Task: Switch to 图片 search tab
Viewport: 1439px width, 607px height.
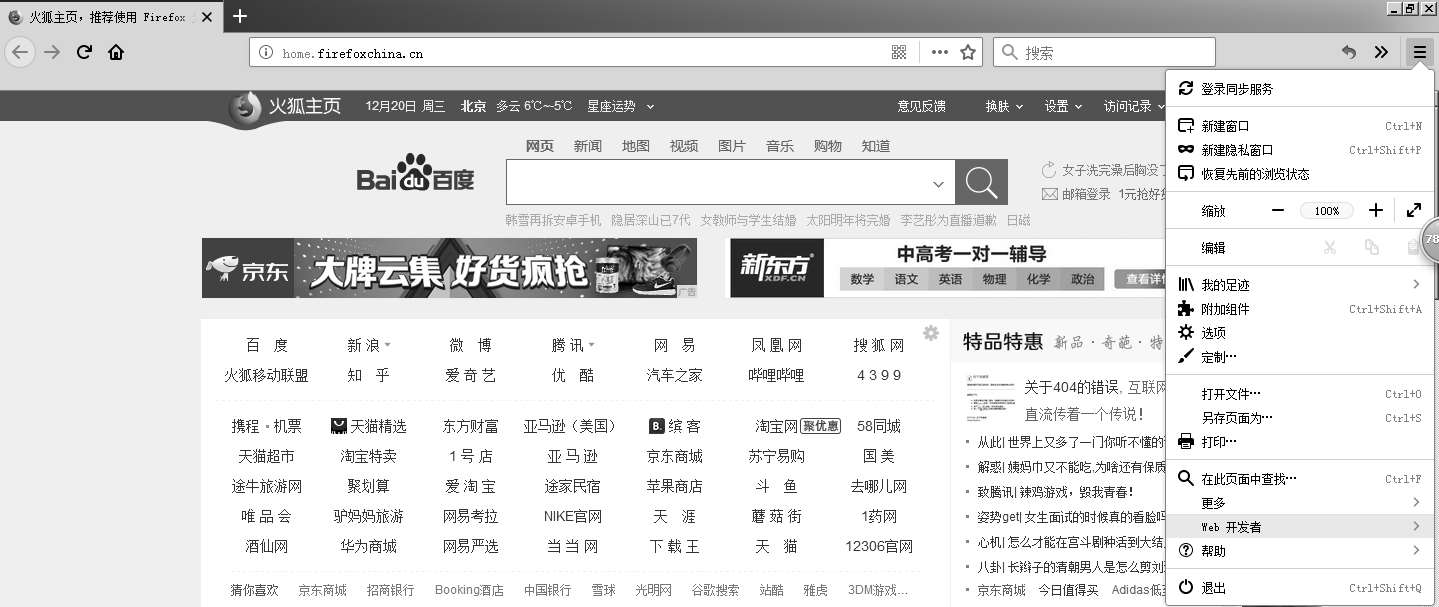Action: tap(732, 146)
